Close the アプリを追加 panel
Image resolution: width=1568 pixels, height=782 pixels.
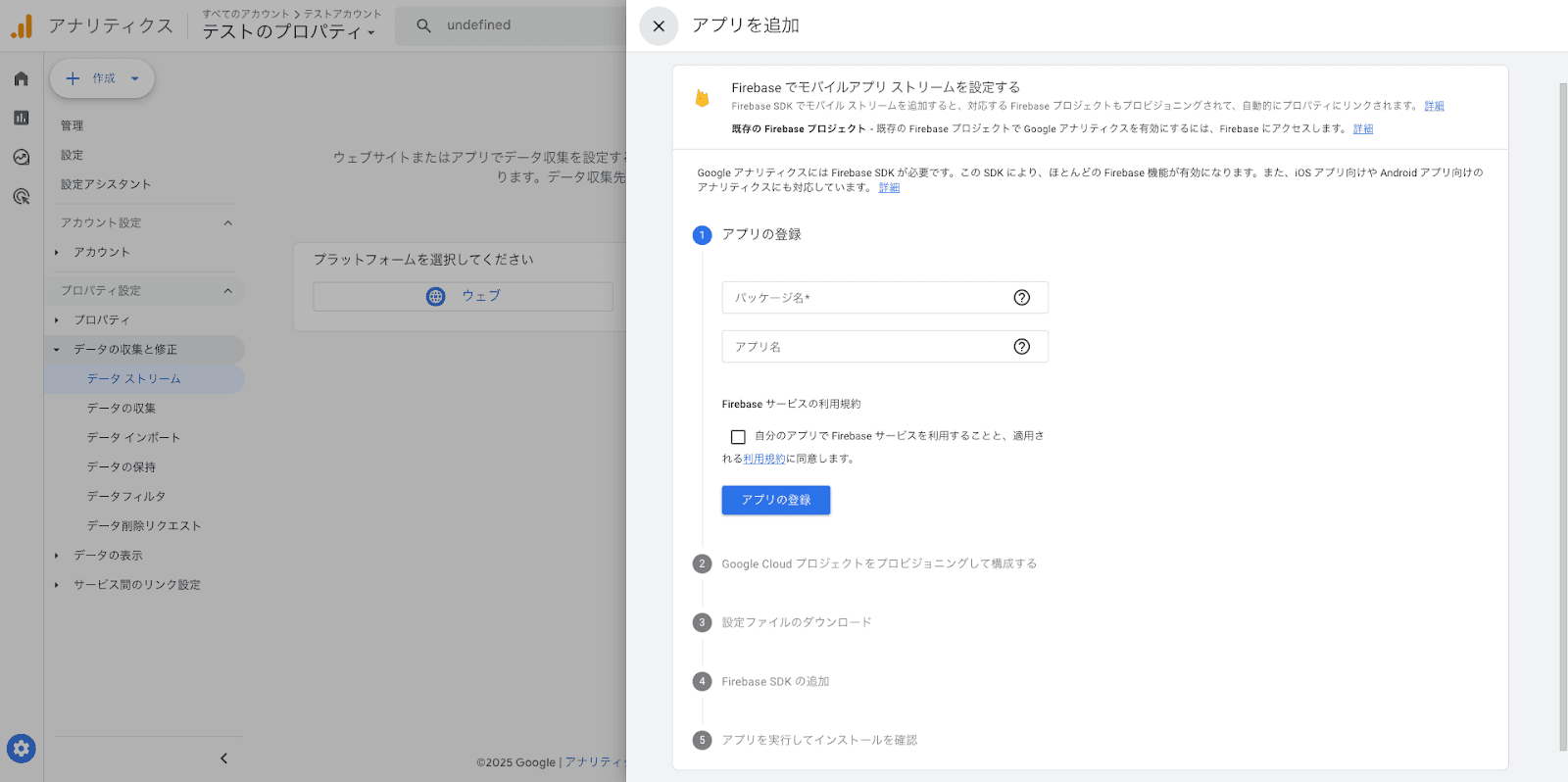pos(659,26)
